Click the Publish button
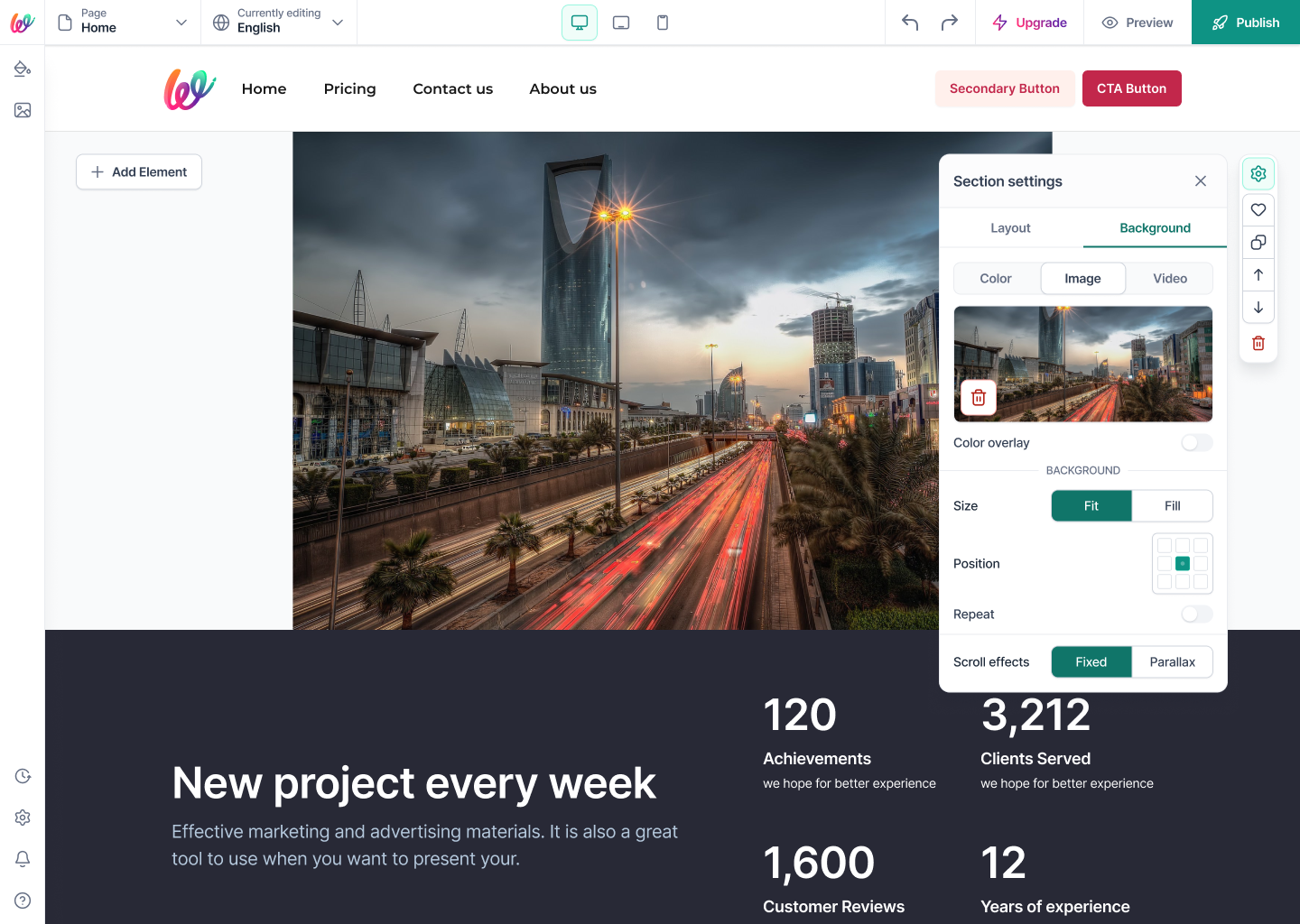 [x=1246, y=23]
